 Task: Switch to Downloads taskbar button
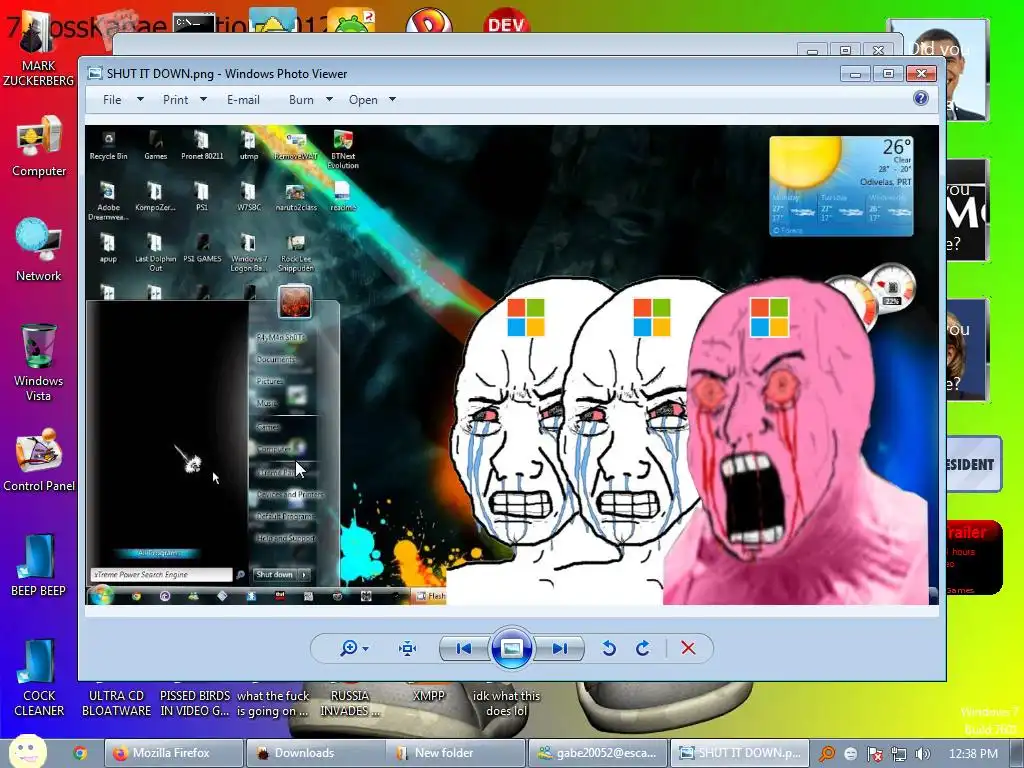click(315, 753)
